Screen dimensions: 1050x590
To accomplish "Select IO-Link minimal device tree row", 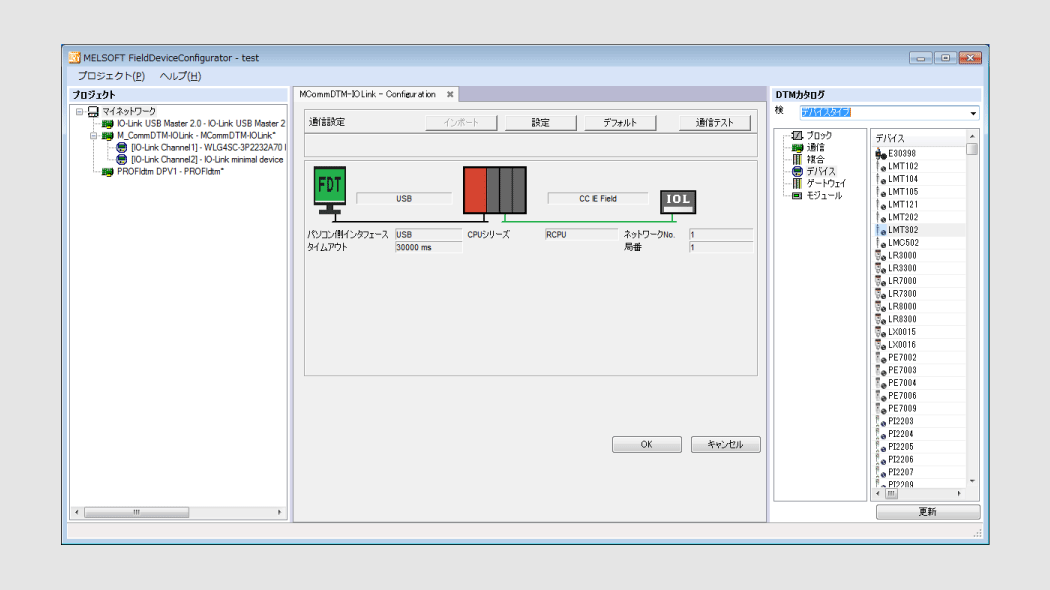I will click(207, 160).
